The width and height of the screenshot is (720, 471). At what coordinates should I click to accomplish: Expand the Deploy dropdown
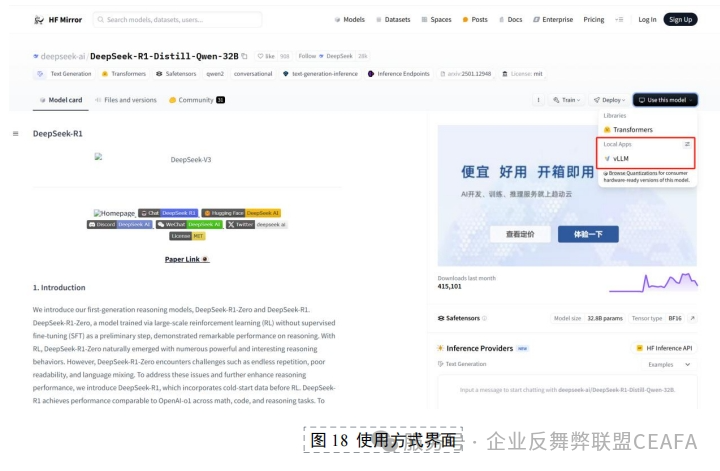tap(609, 100)
